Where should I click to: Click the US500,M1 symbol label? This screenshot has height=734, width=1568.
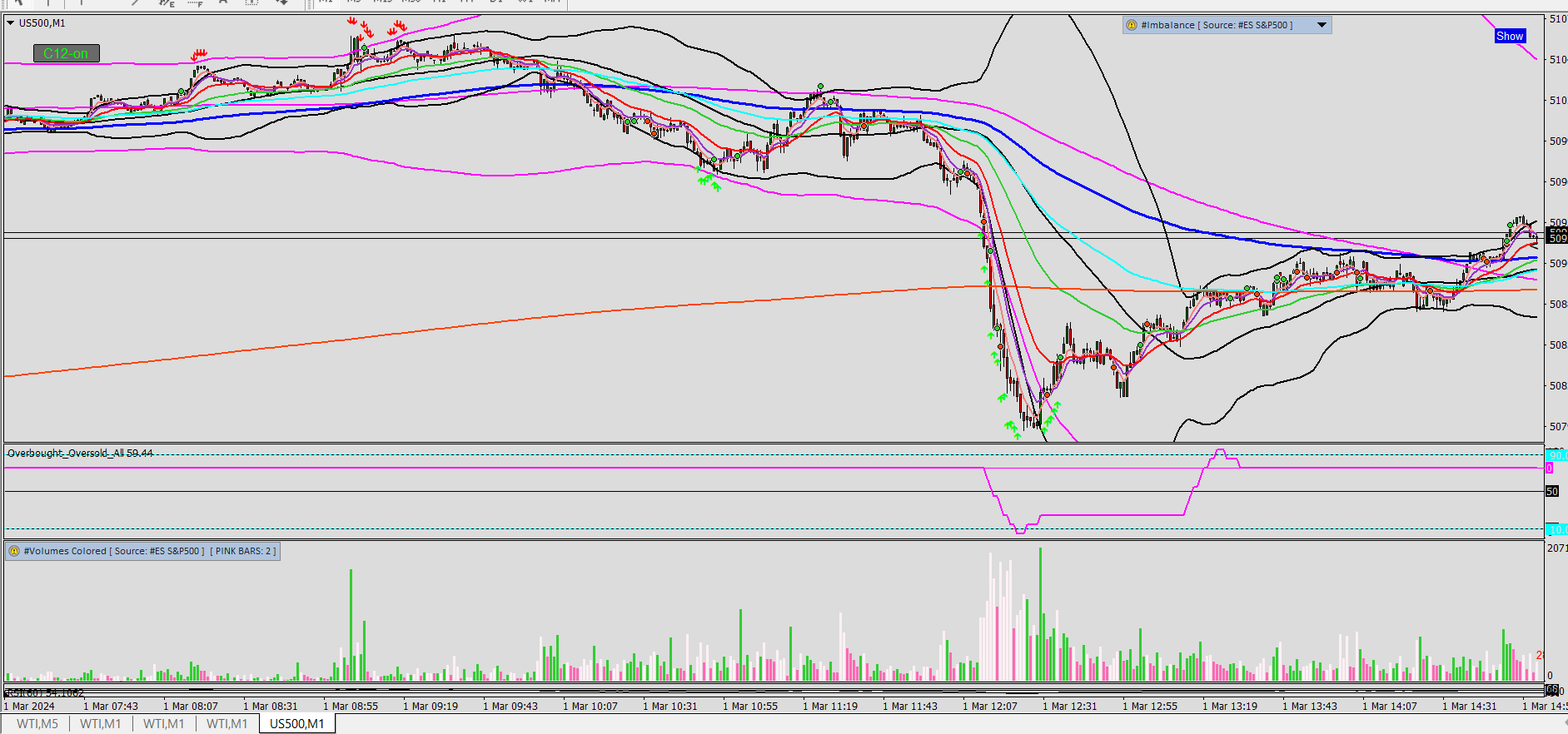point(42,23)
